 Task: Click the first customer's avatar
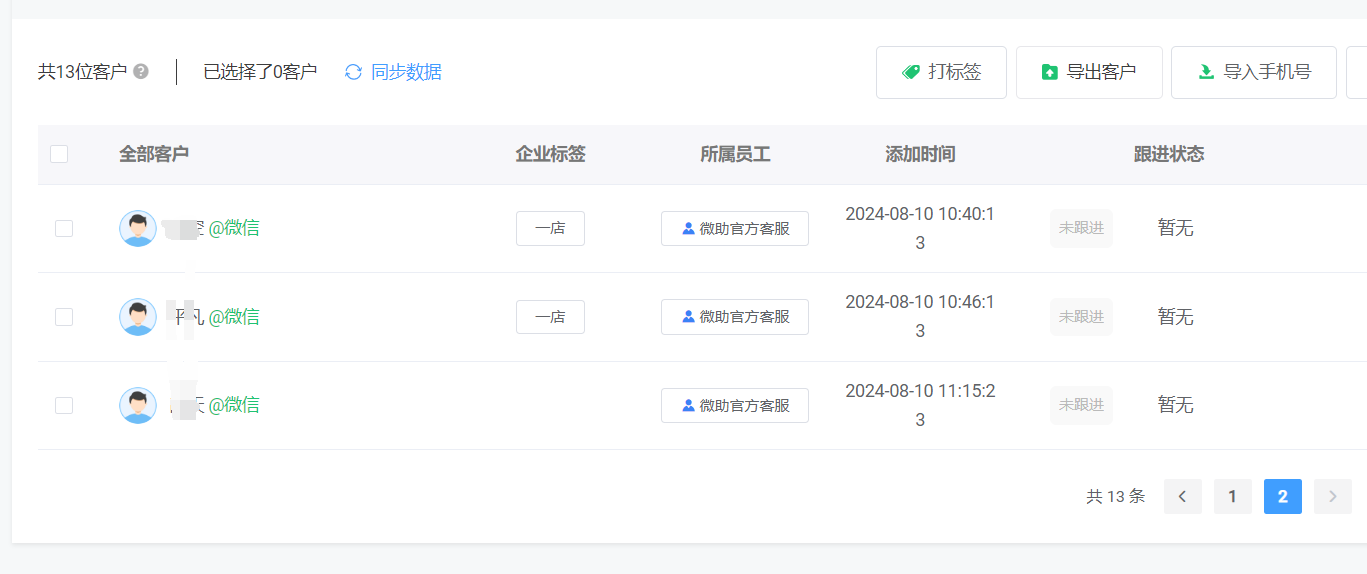click(138, 228)
